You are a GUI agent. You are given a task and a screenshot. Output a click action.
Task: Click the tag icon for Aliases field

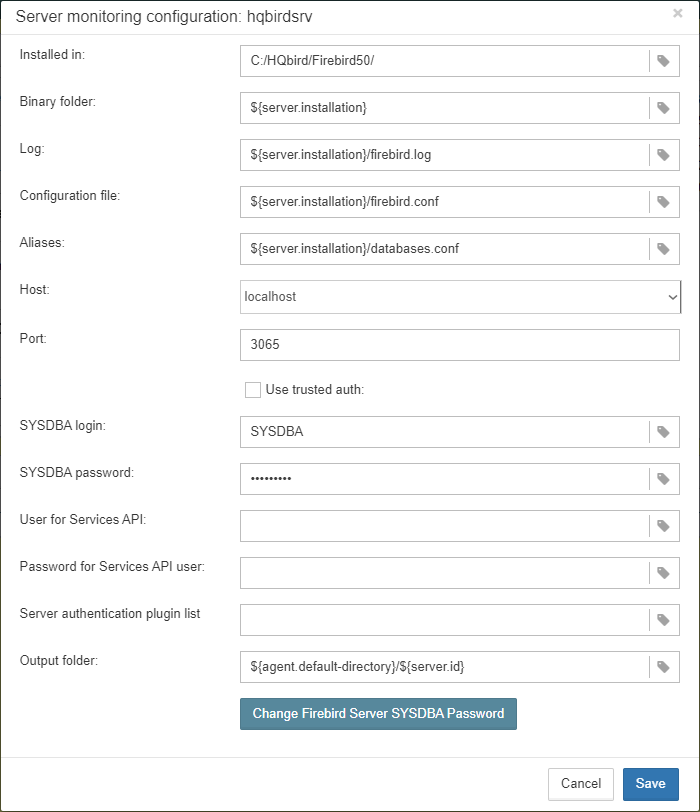click(x=663, y=249)
